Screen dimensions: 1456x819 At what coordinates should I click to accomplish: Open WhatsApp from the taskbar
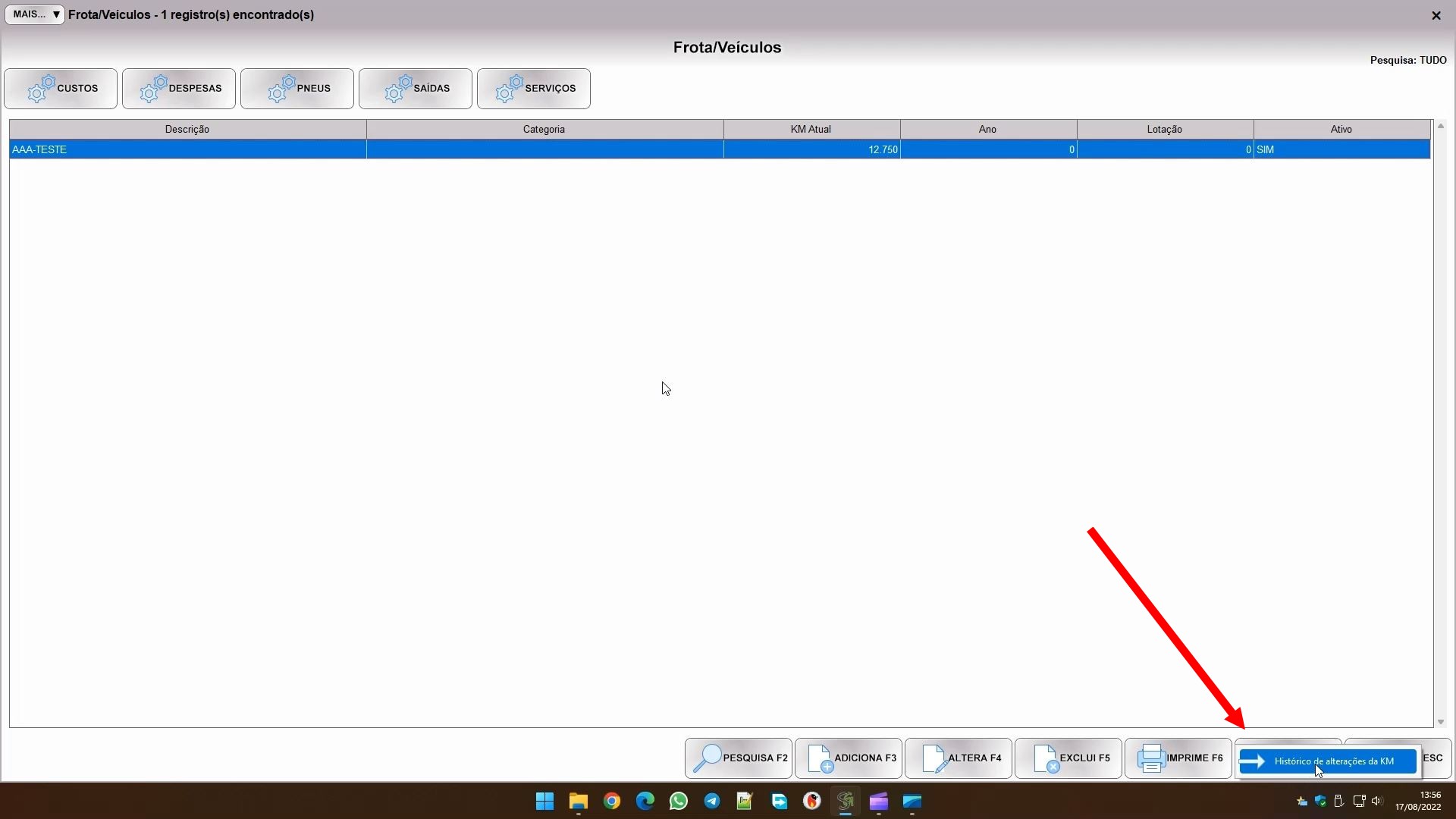click(679, 802)
